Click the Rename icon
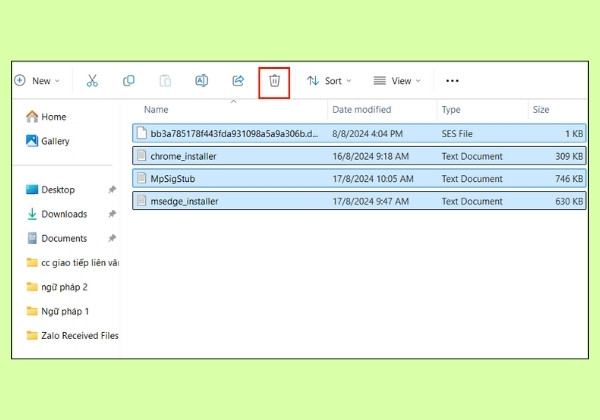The height and width of the screenshot is (420, 600). coord(202,81)
